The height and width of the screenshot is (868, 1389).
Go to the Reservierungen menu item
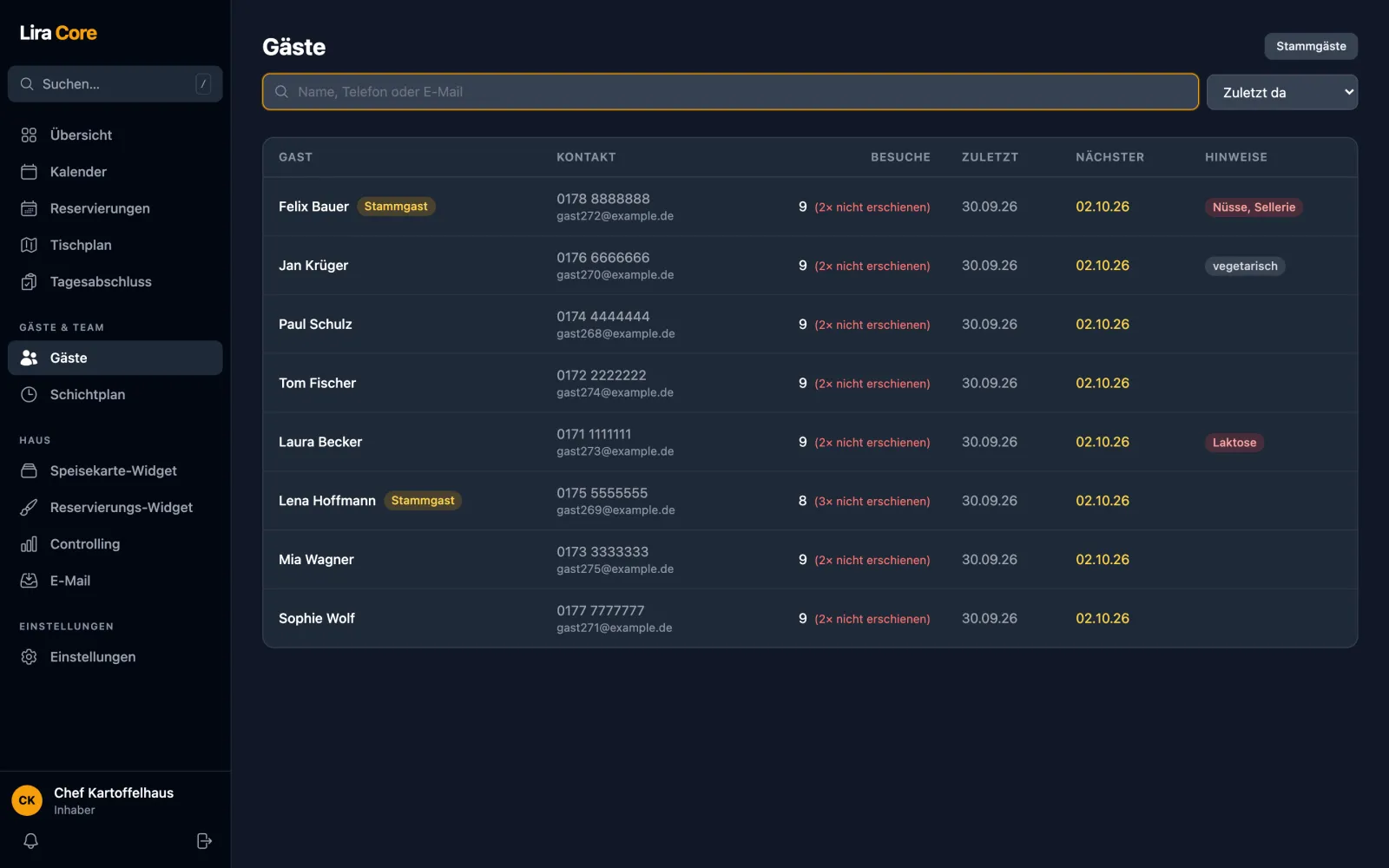click(x=115, y=208)
